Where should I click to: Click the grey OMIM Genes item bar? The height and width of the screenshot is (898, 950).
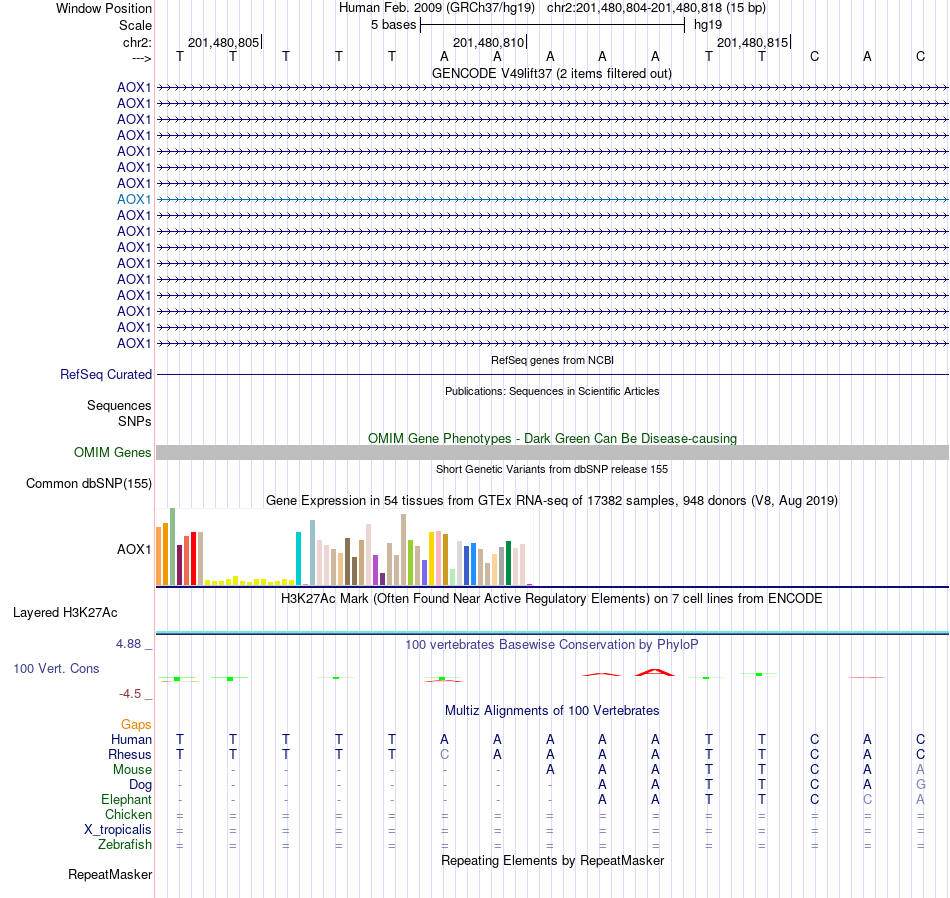[552, 453]
